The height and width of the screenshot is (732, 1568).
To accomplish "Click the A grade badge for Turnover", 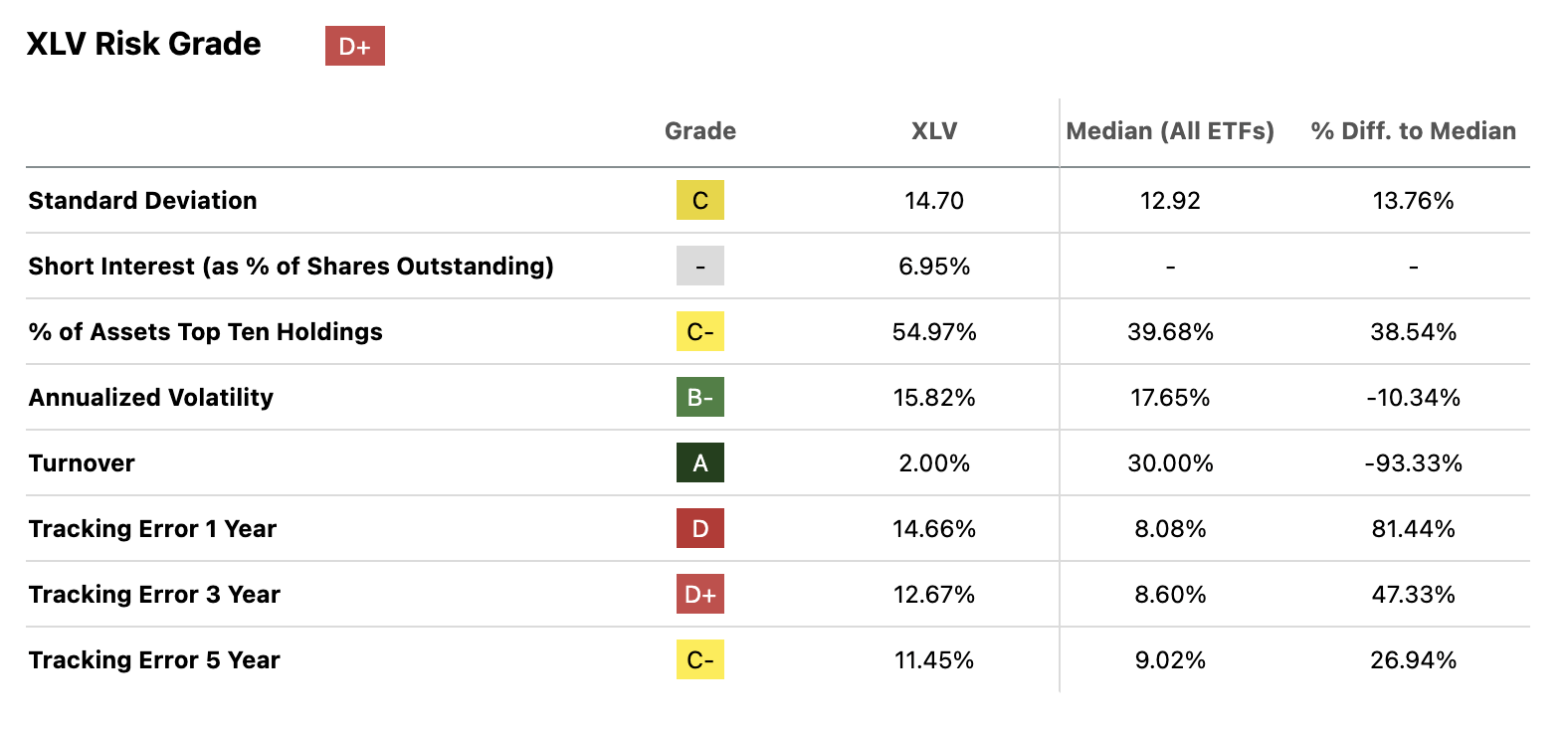I will pos(700,462).
